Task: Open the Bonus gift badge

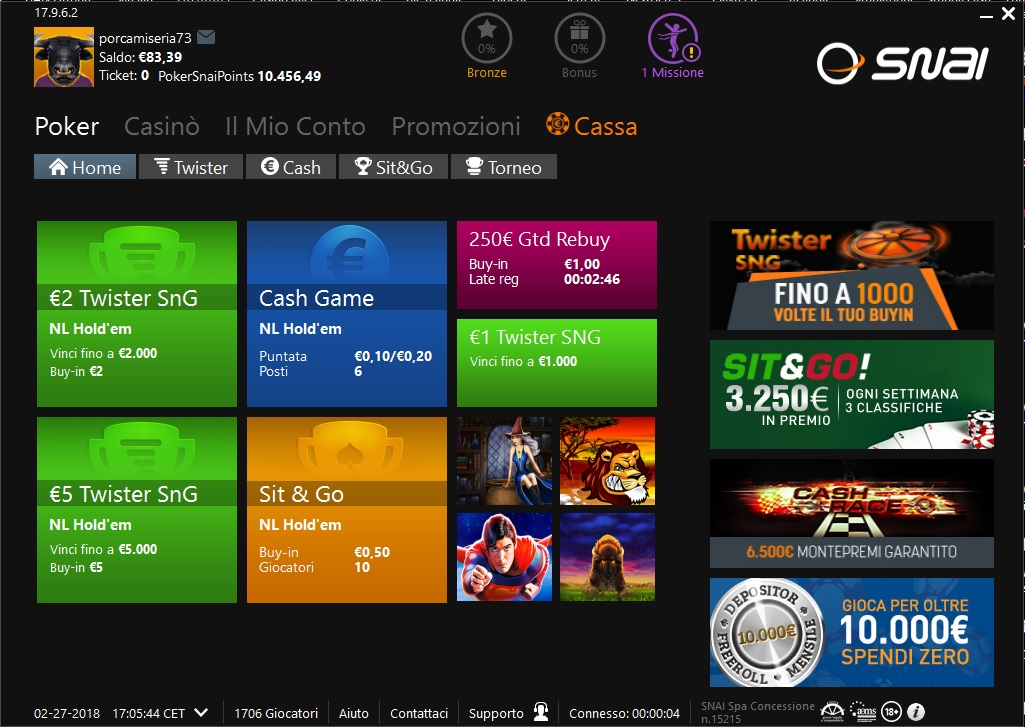Action: 579,46
